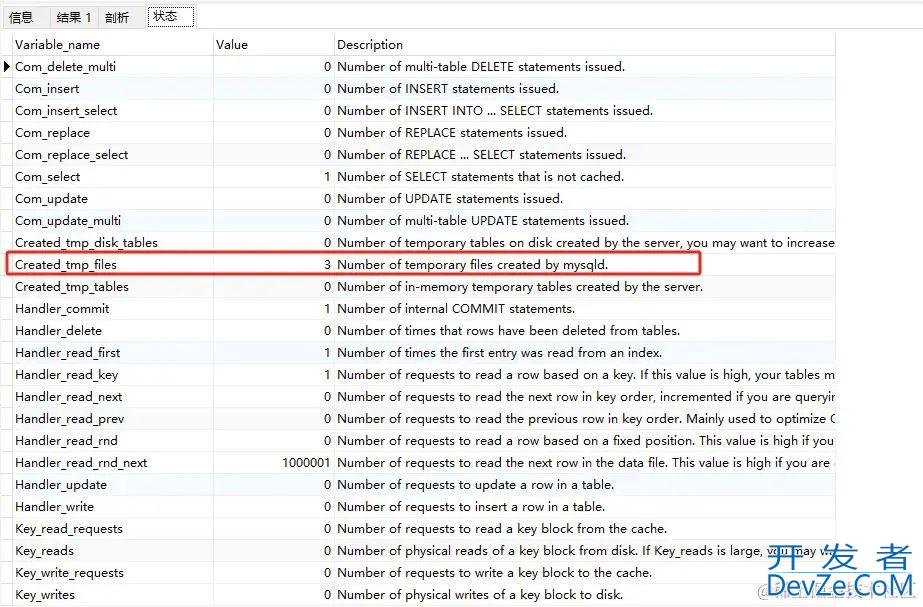923x607 pixels.
Task: Select the Handler_read_first value 1 cell
Action: tap(274, 353)
